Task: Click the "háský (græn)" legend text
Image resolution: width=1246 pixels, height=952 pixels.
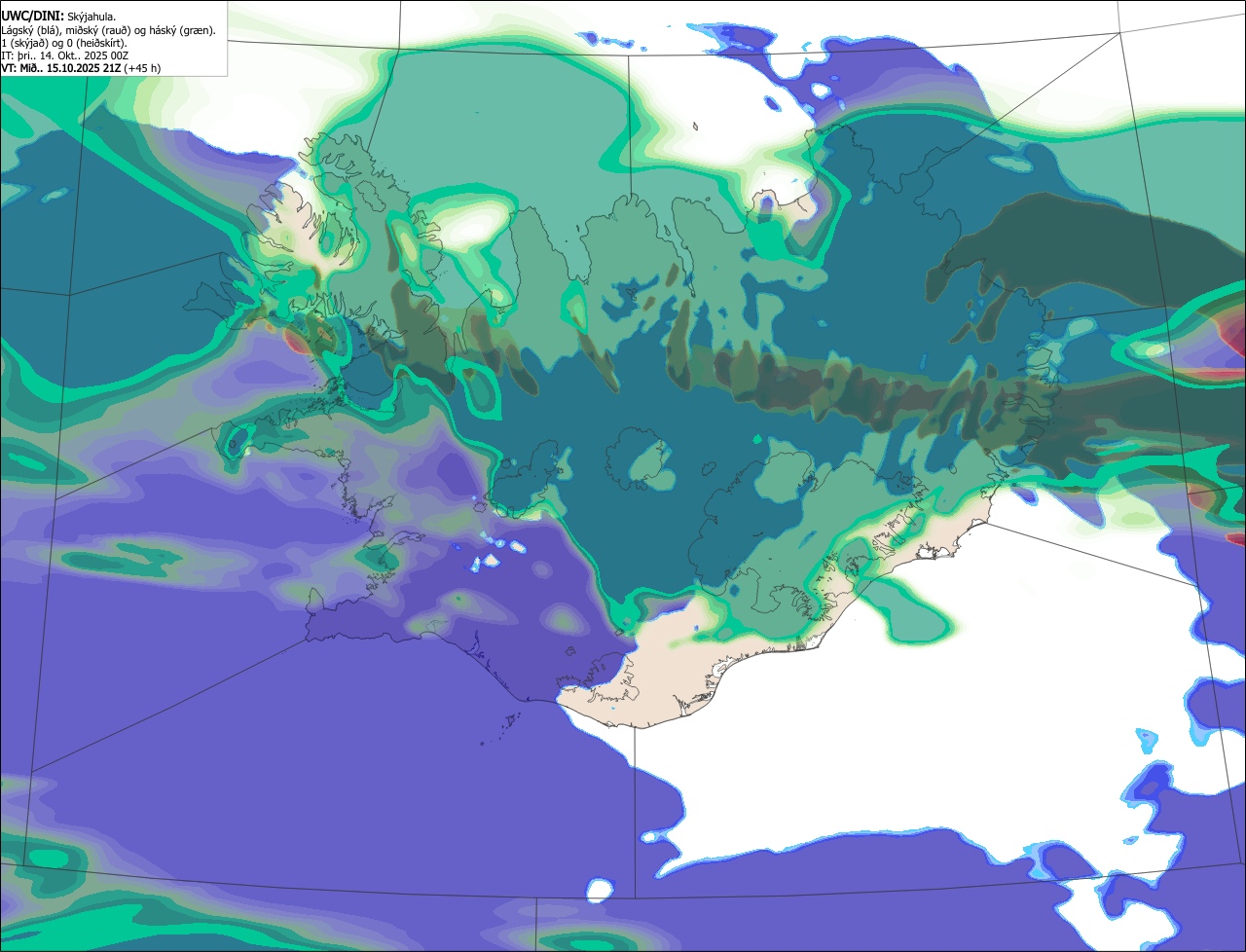Action: pyautogui.click(x=180, y=31)
